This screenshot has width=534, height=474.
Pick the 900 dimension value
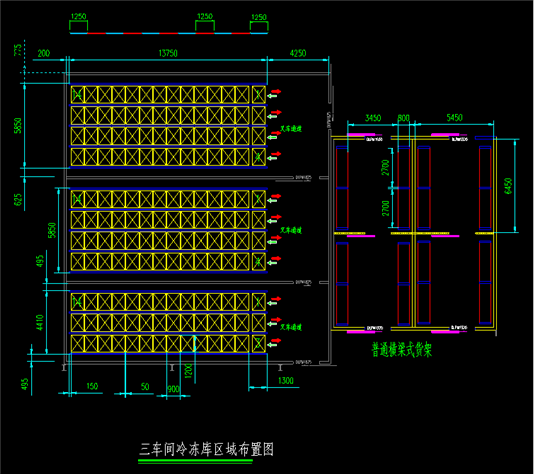[x=173, y=389]
